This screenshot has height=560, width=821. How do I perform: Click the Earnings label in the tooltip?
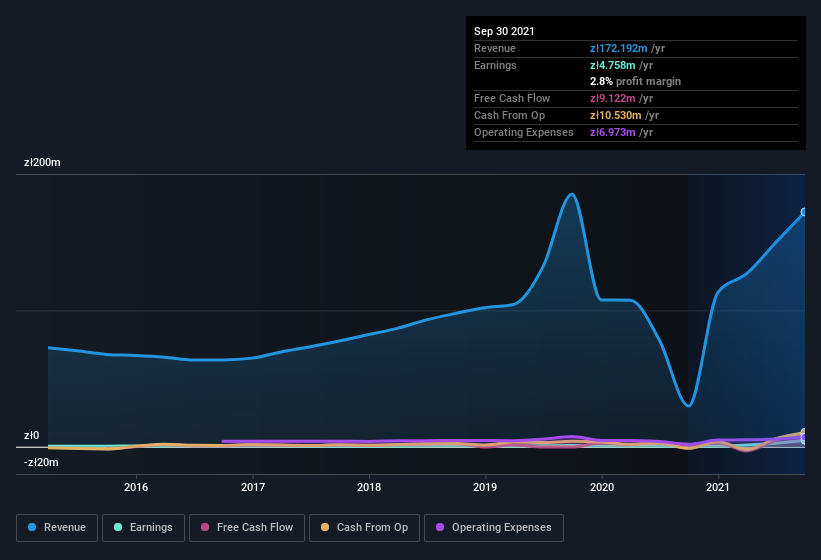point(495,65)
